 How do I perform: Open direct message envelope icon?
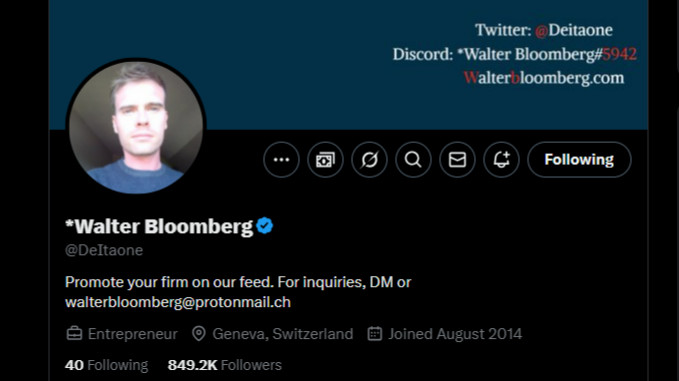[x=457, y=160]
